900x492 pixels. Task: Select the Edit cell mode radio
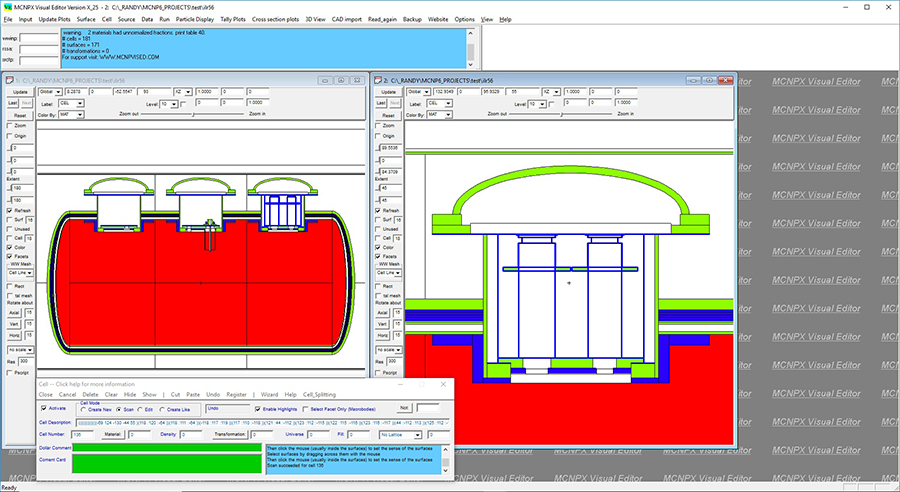coord(141,409)
